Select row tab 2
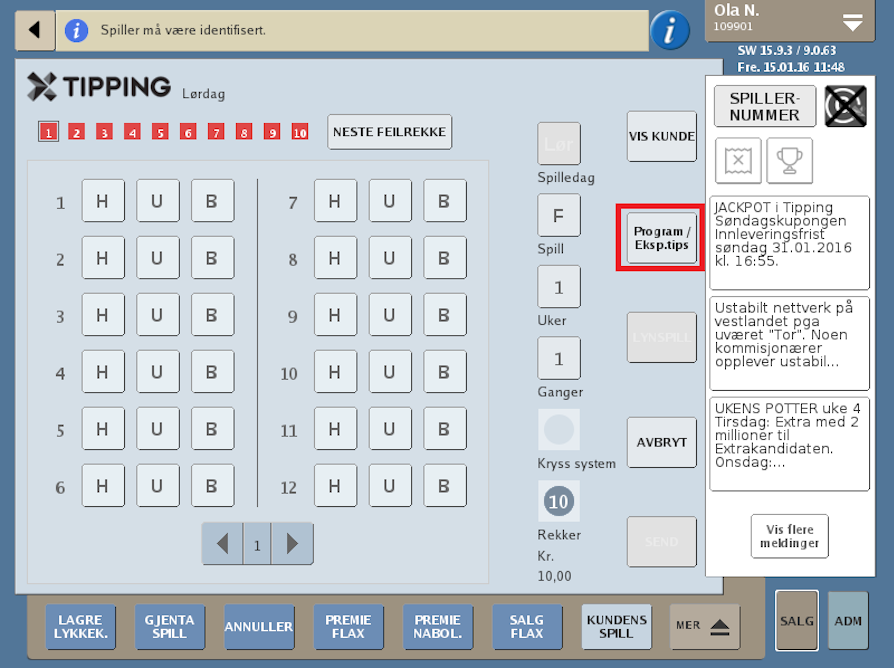This screenshot has height=668, width=894. click(76, 132)
